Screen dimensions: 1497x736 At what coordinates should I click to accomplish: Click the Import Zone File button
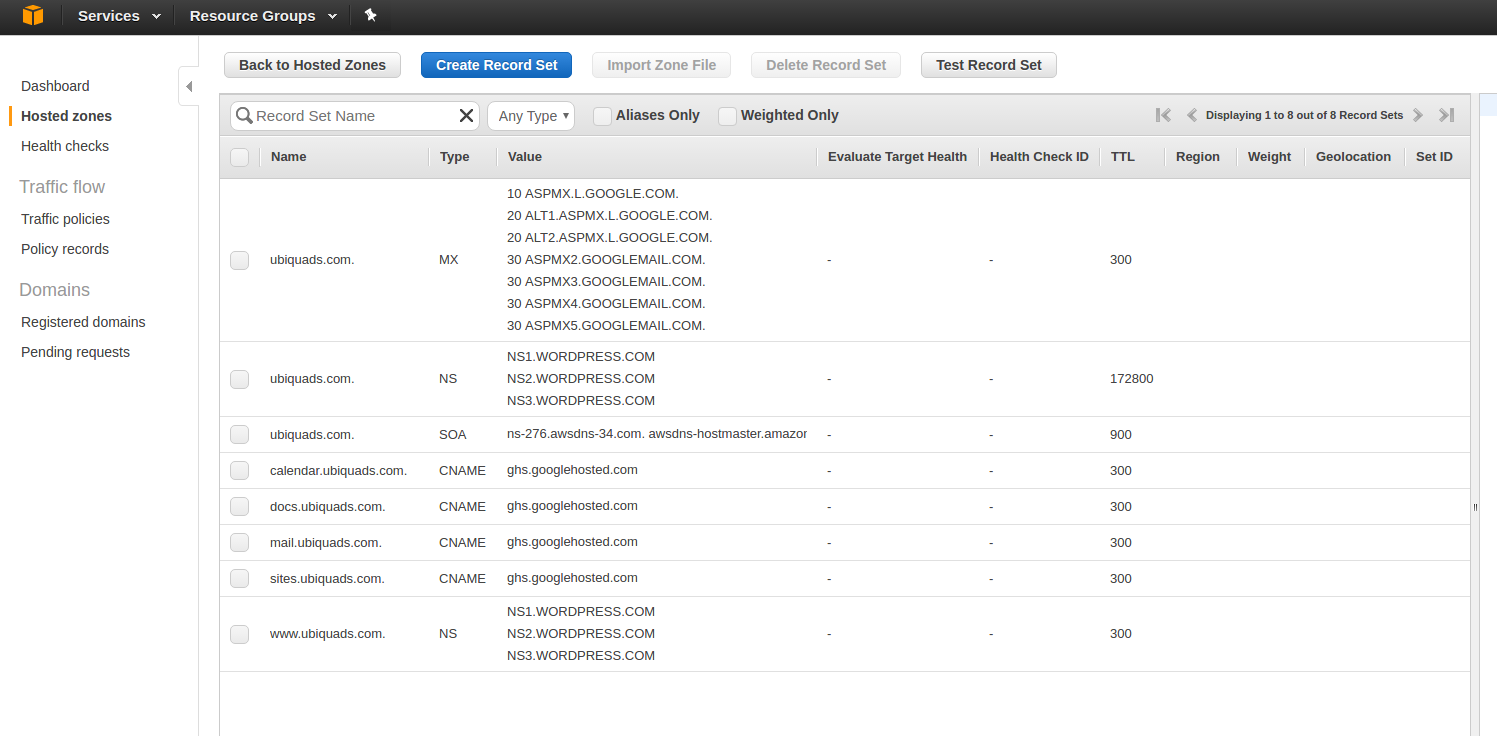pyautogui.click(x=662, y=65)
